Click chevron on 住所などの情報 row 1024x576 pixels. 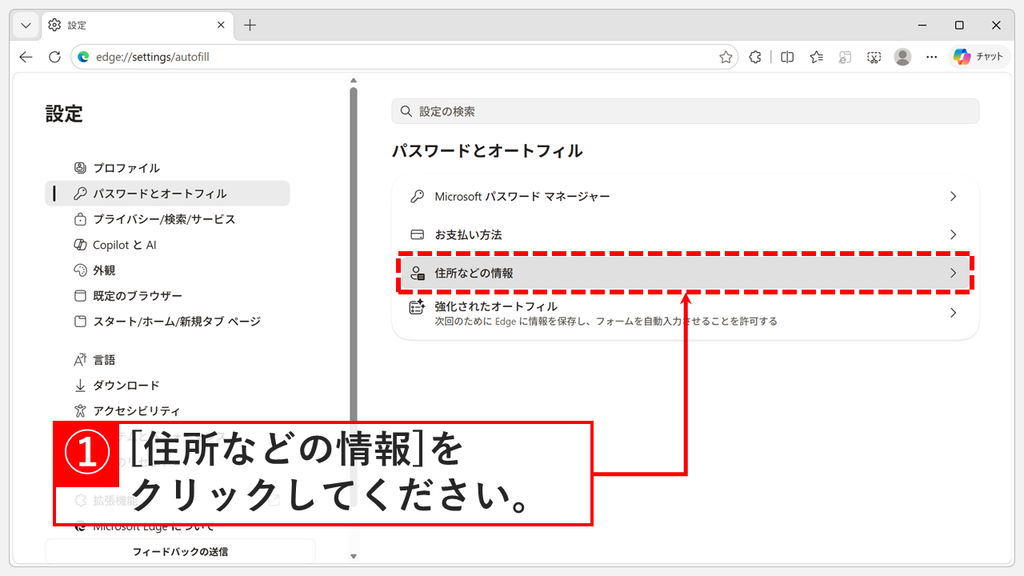click(x=953, y=273)
